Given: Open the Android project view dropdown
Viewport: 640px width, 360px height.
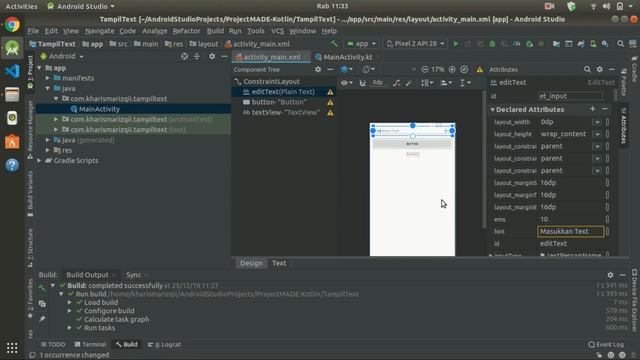Looking at the screenshot, I should coord(62,56).
